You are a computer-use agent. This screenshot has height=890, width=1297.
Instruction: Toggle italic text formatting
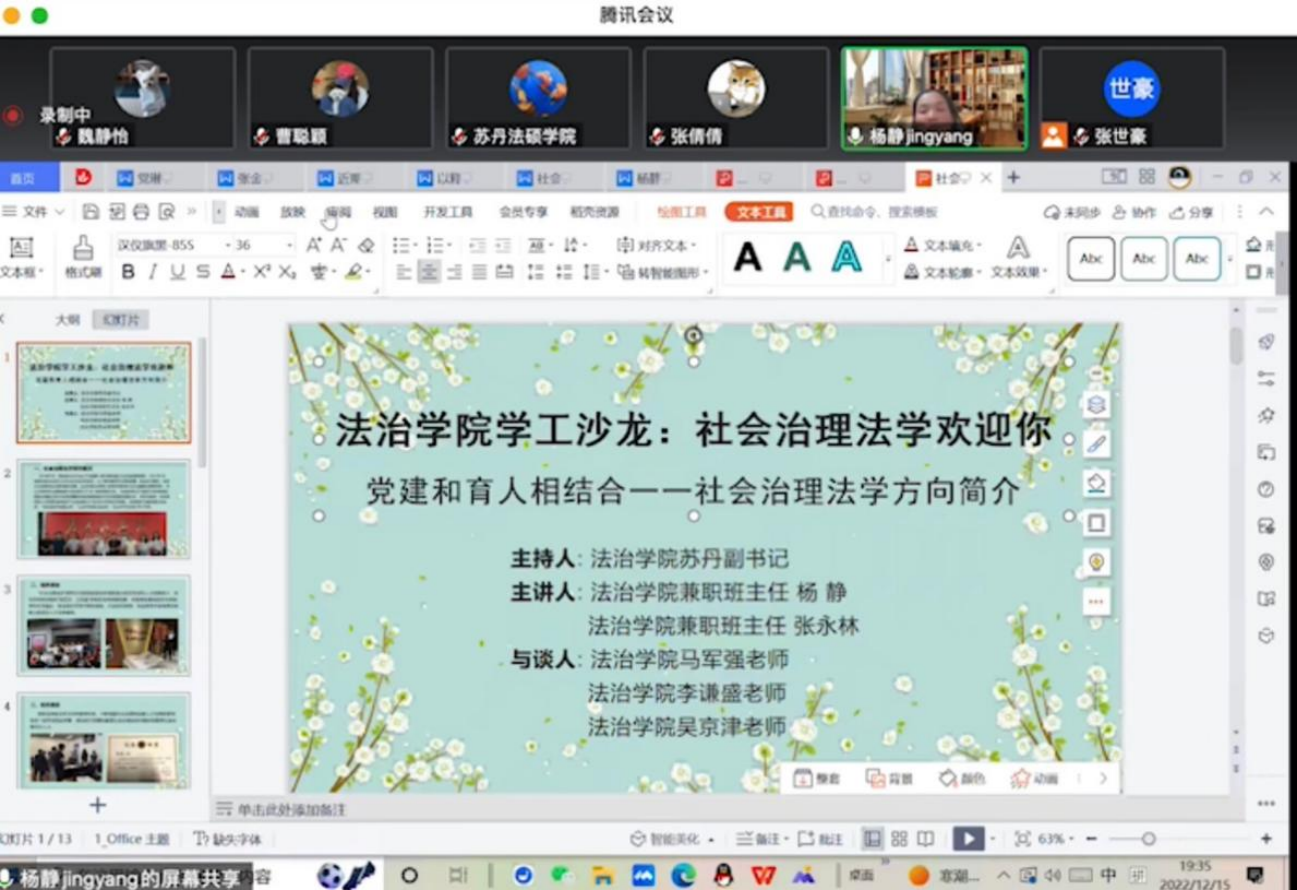point(153,272)
